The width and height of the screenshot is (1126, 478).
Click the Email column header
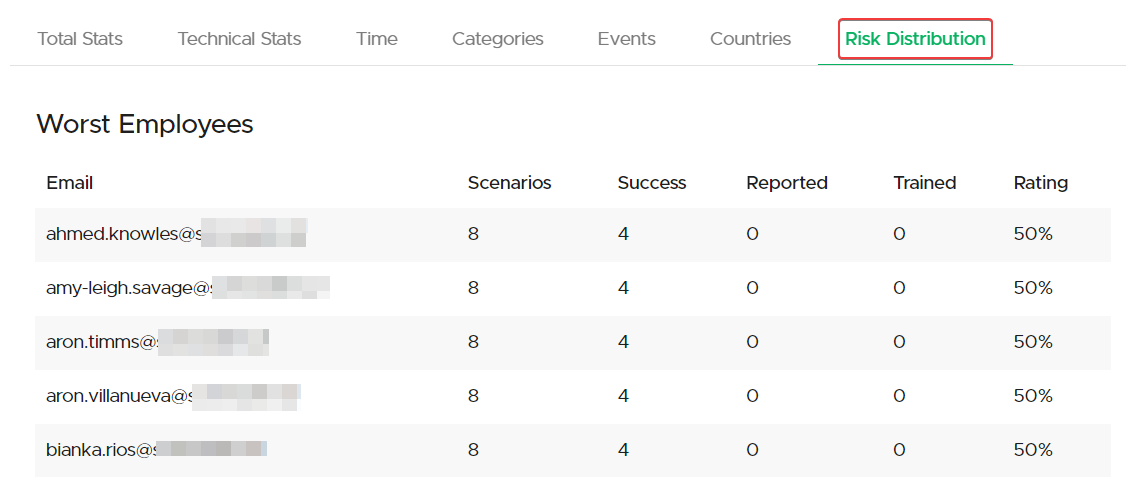pos(69,183)
